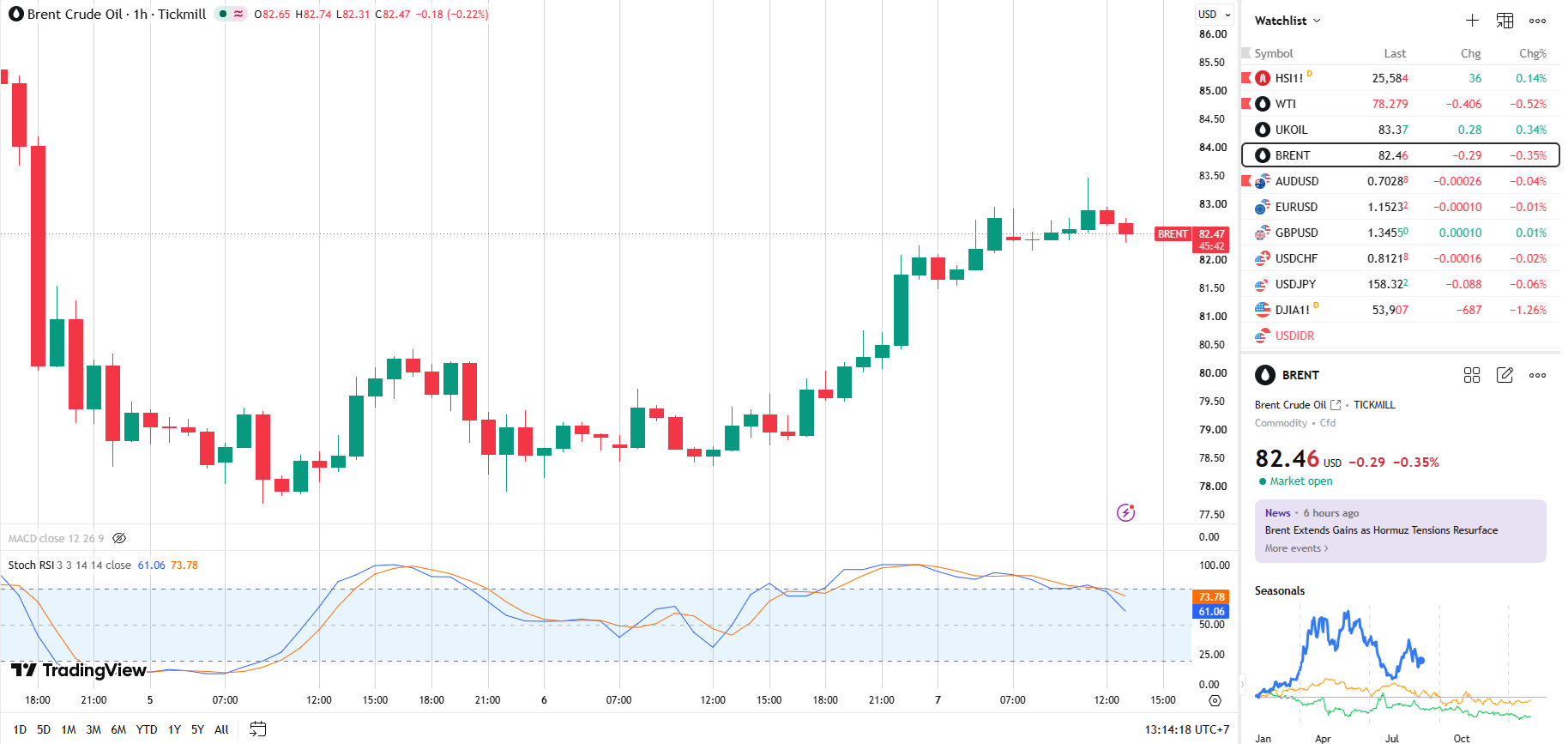This screenshot has width=1568, height=744.
Task: Toggle the market status dot indicator
Action: click(222, 14)
